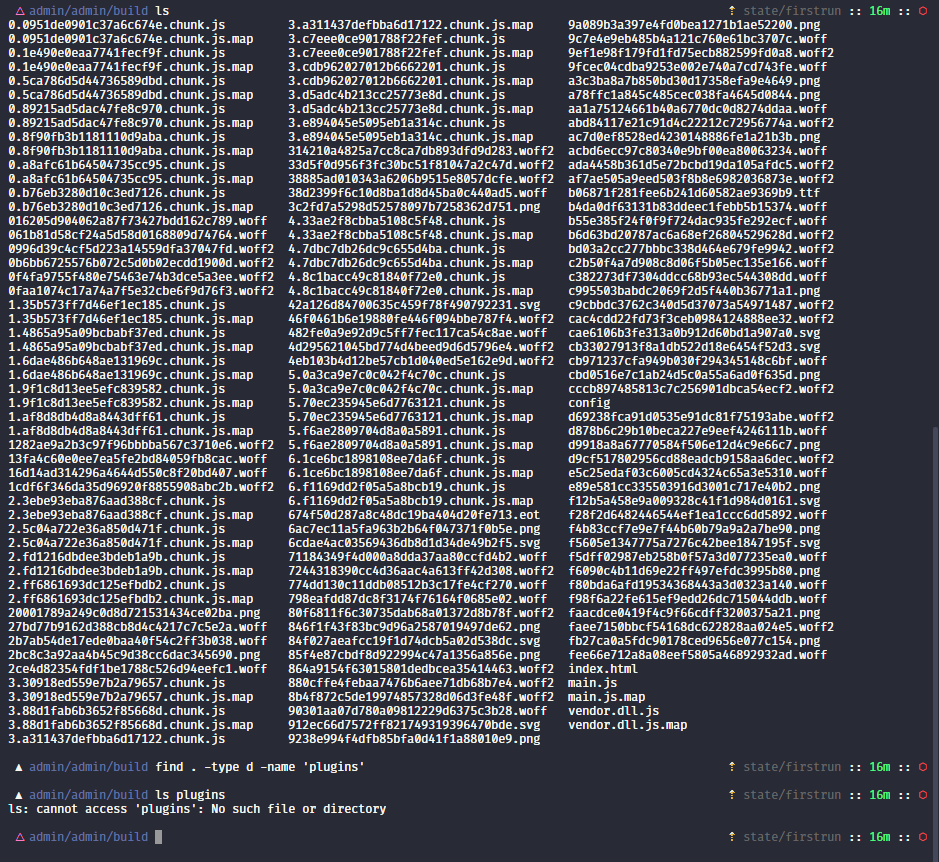This screenshot has height=862, width=939.
Task: Click '16m' timer on the 'ls plugins' line
Action: coord(880,795)
